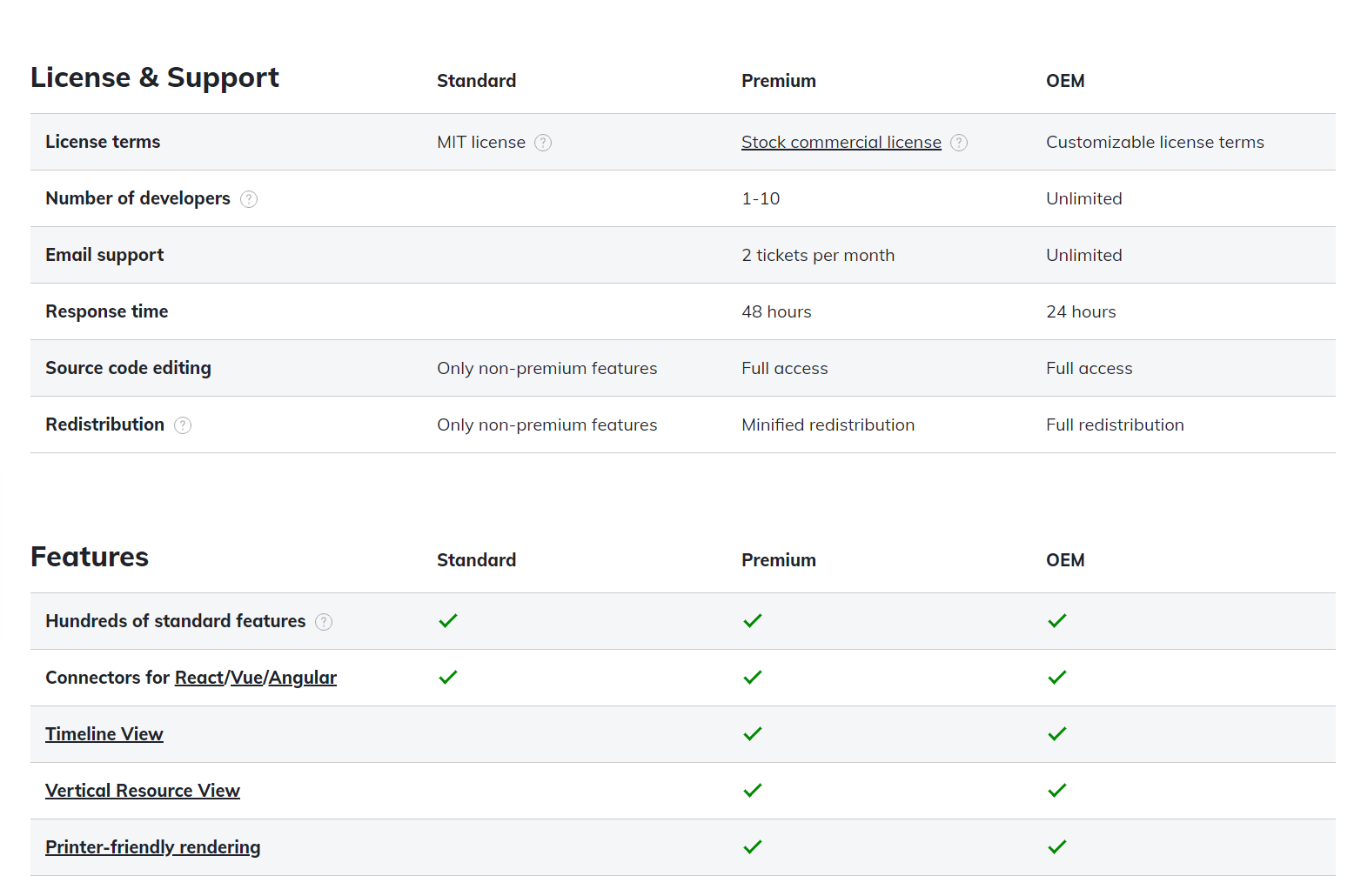Click Customizable license terms cell
This screenshot has height=896, width=1361.
click(x=1155, y=143)
